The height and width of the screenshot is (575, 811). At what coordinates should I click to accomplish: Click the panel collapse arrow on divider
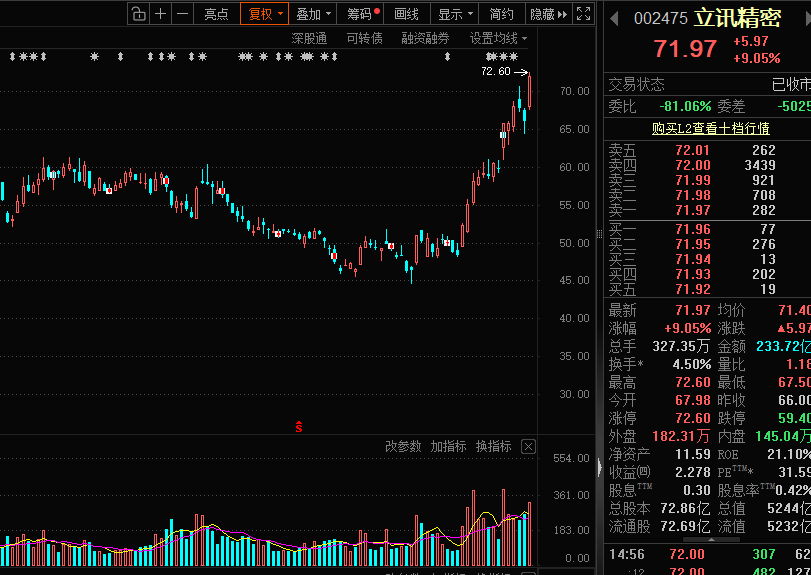599,467
